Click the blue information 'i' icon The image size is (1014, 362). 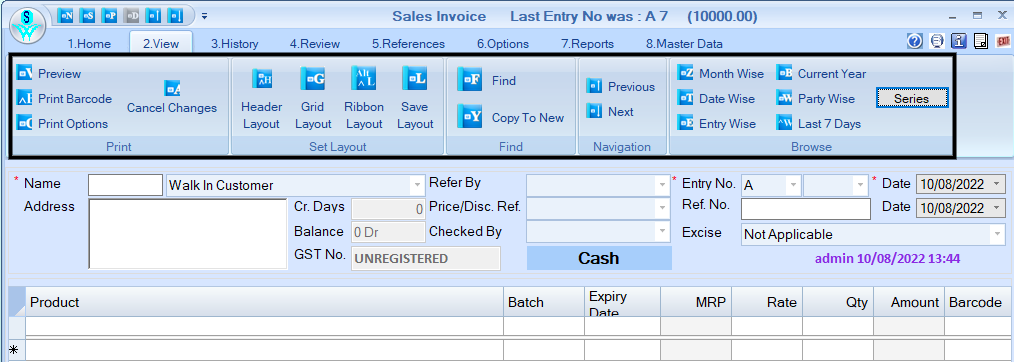tap(959, 41)
